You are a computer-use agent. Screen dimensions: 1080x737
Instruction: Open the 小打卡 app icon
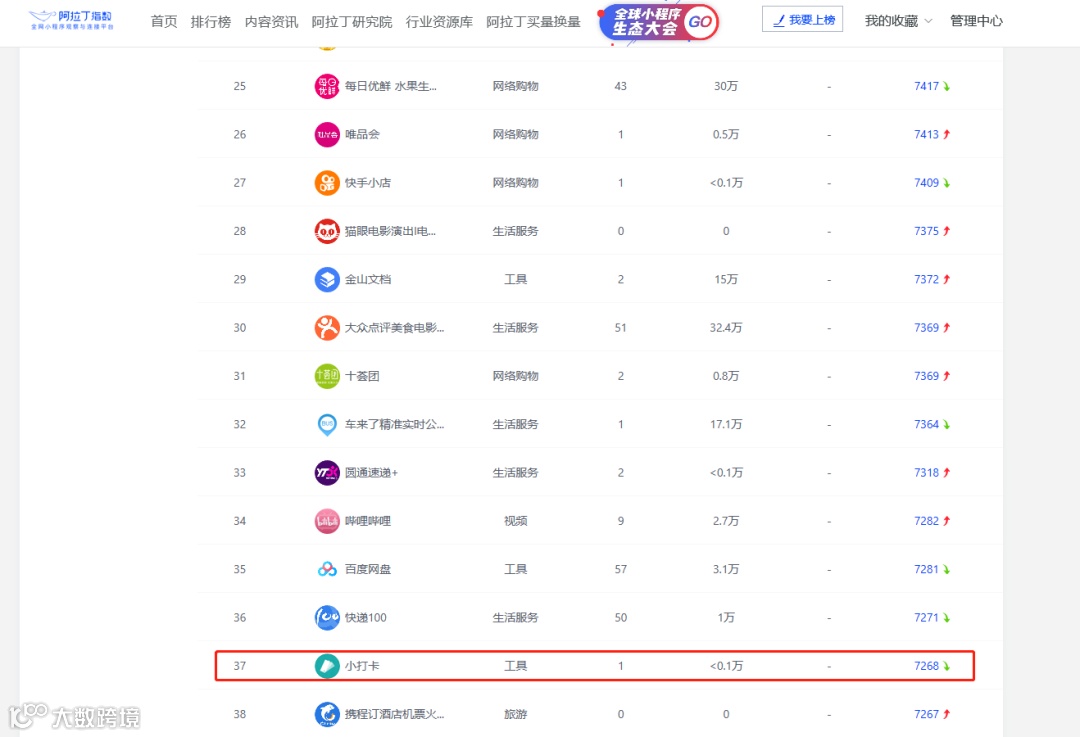[326, 666]
